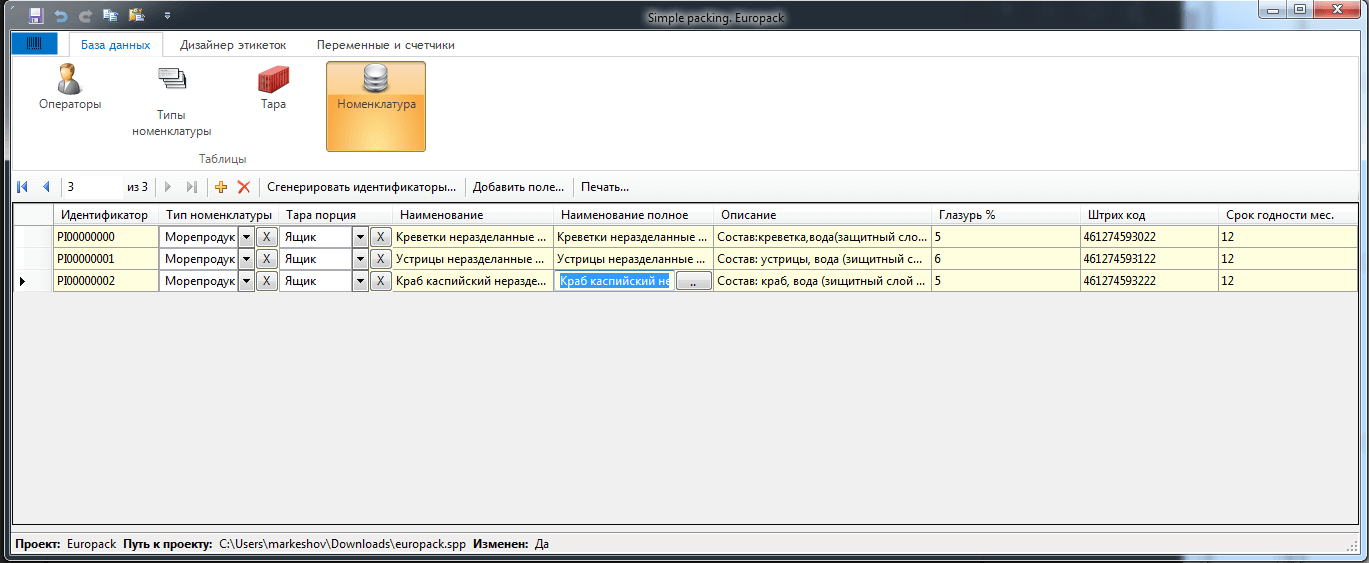Add new record with plus icon
Screen dimensions: 1369x563
pos(221,187)
